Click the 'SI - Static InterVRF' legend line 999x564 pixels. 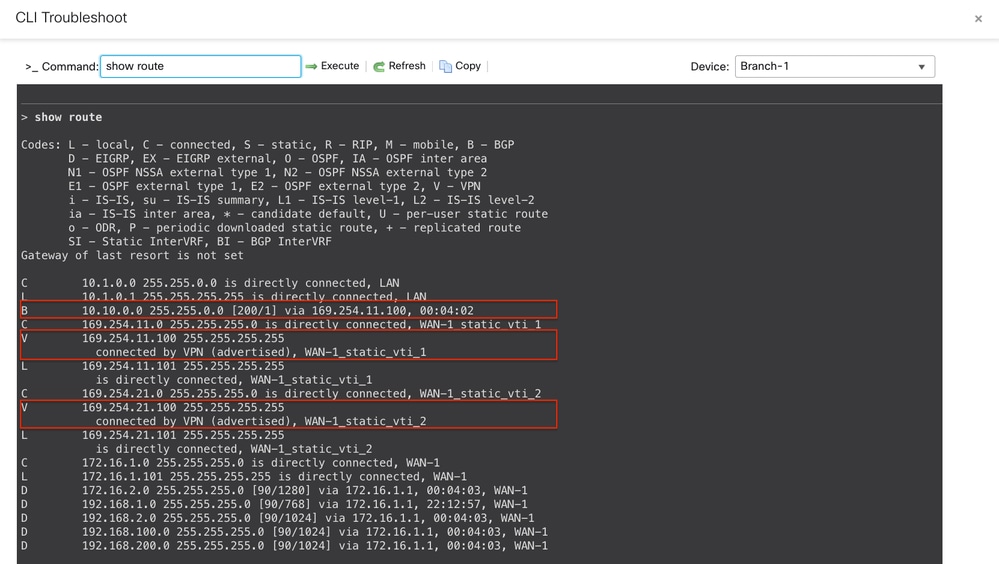coord(199,242)
